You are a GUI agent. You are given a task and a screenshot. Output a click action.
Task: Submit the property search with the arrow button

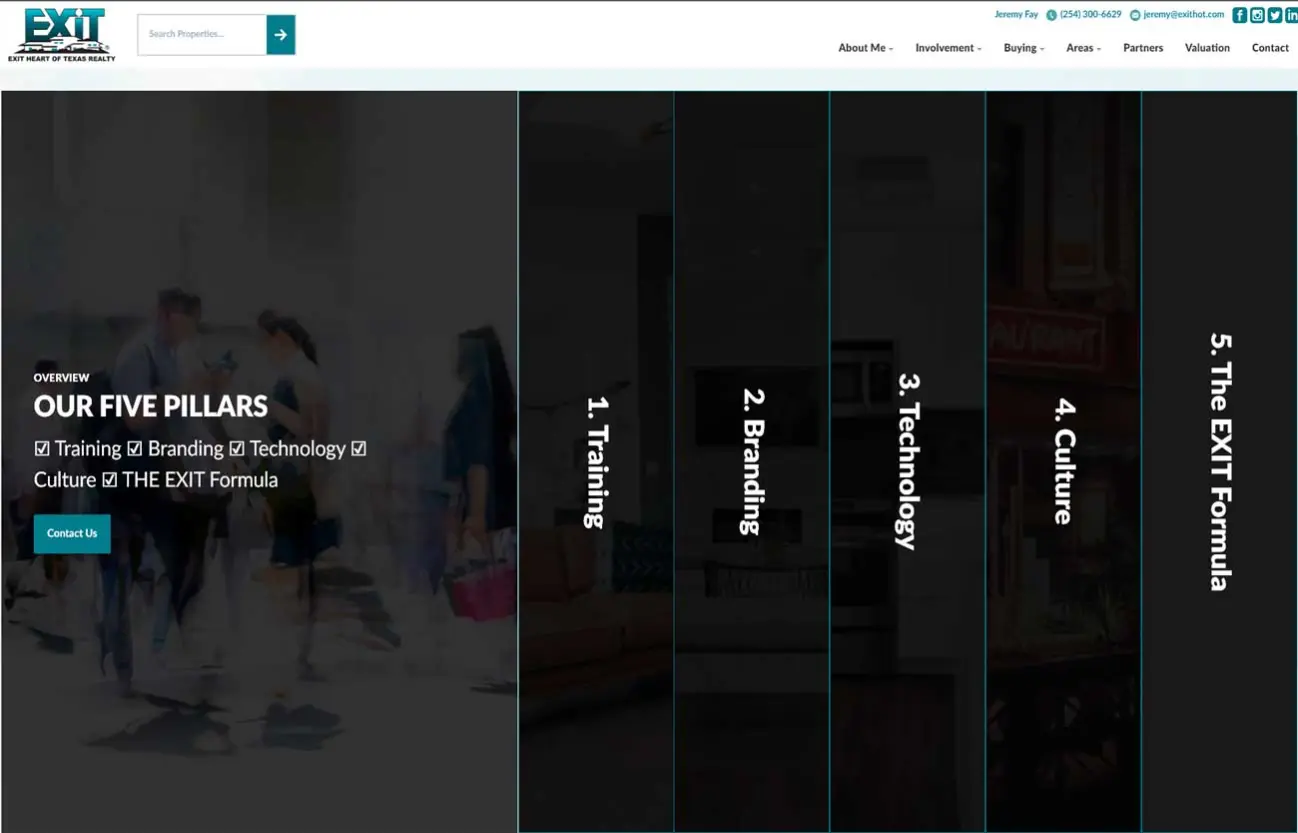tap(281, 35)
